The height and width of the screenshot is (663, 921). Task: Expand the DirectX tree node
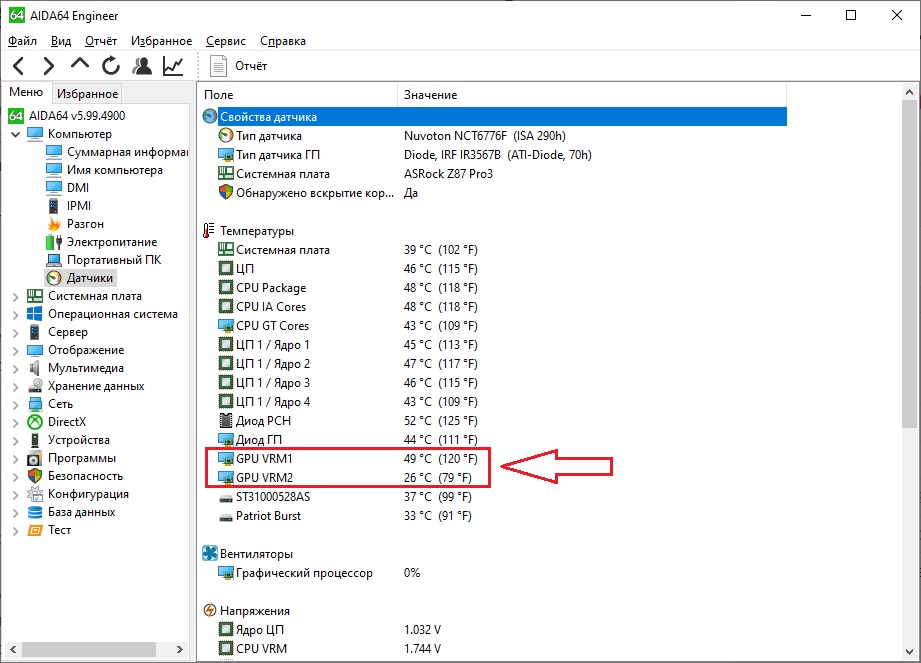click(15, 422)
